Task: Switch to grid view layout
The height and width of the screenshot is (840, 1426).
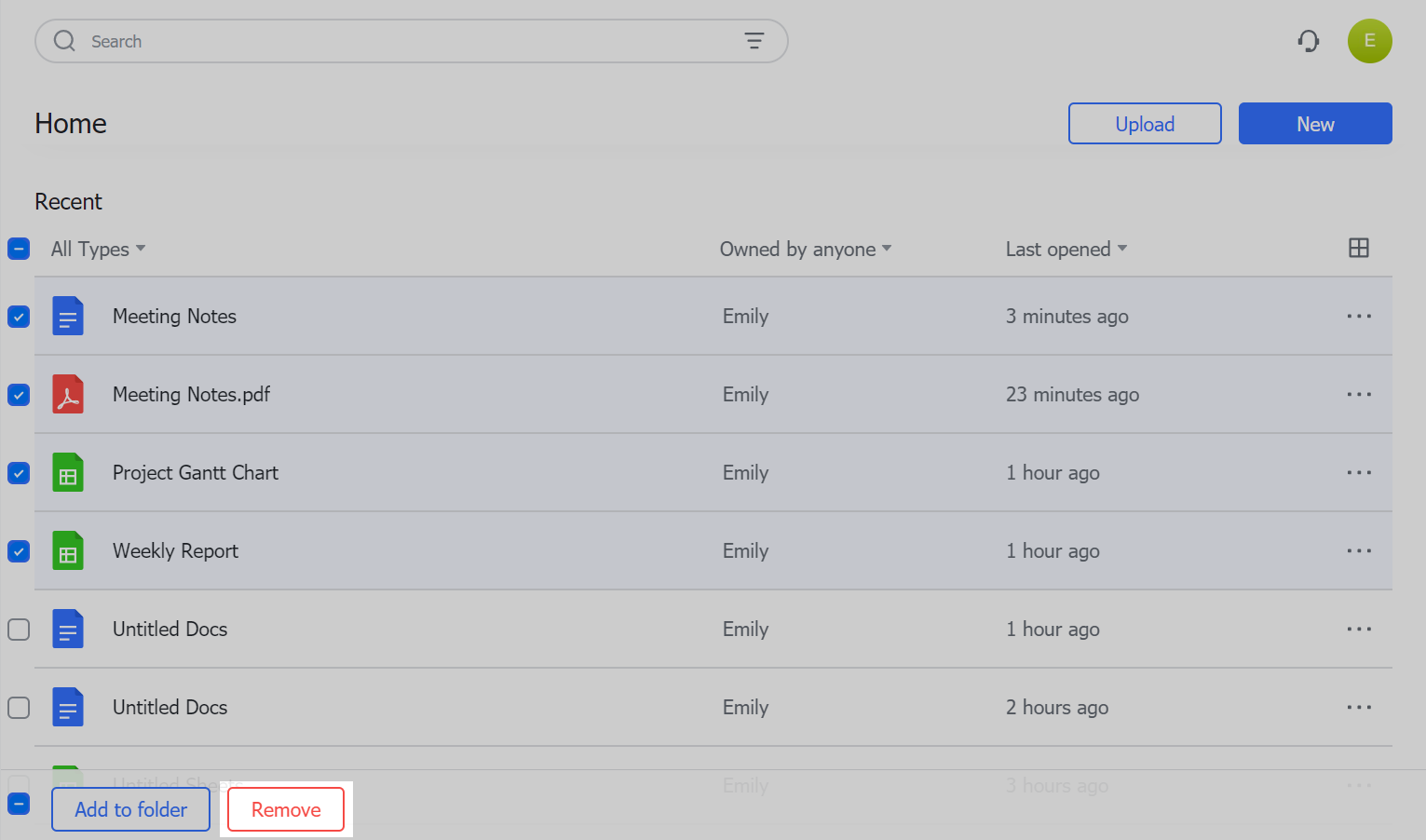Action: pos(1359,248)
